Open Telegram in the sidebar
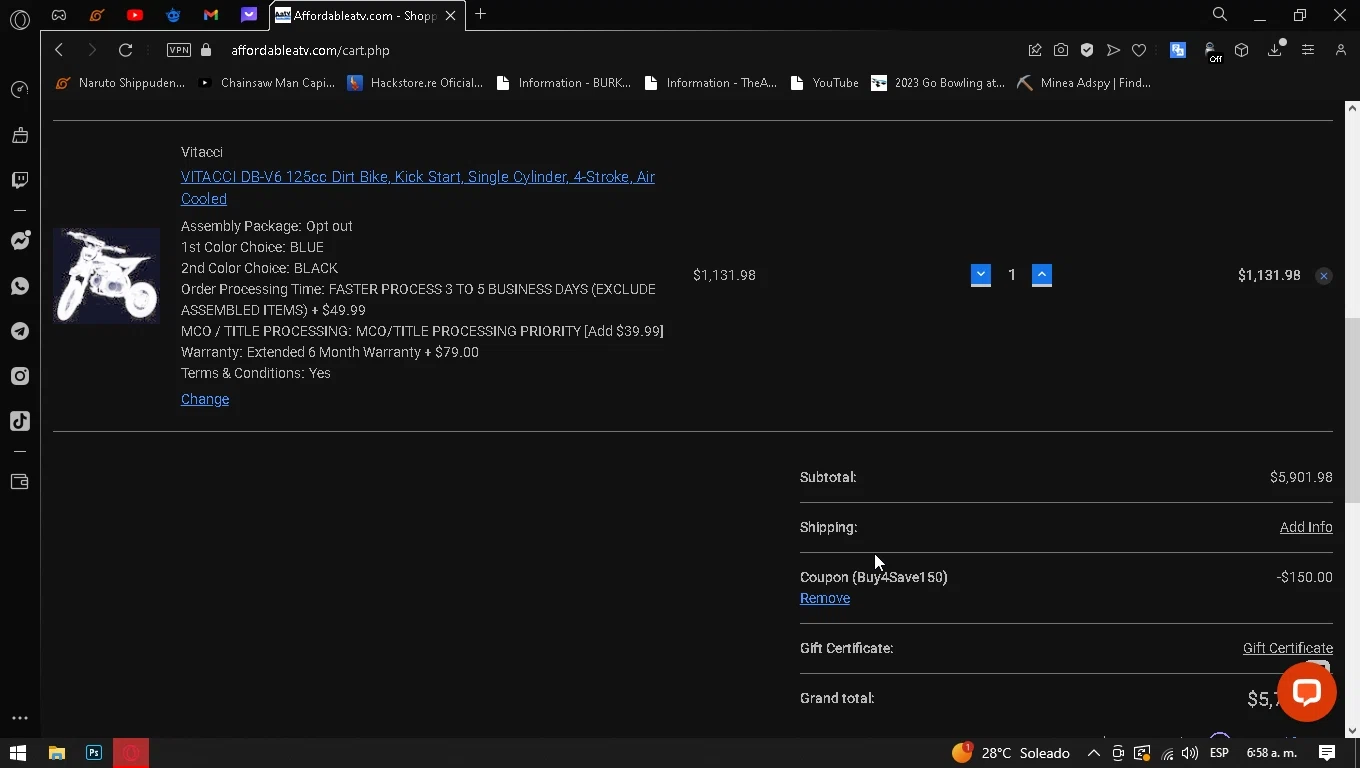Viewport: 1360px width, 768px height. point(20,331)
